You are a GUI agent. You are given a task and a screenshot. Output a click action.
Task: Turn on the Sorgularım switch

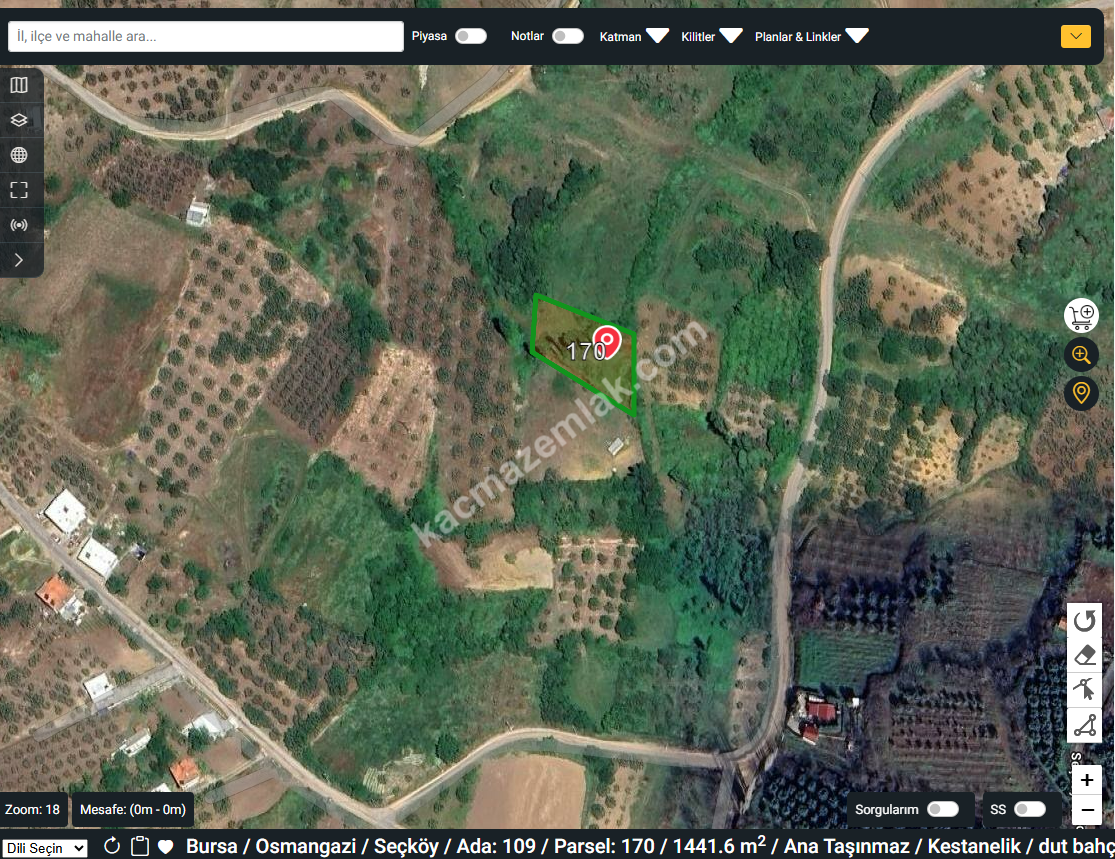(942, 809)
